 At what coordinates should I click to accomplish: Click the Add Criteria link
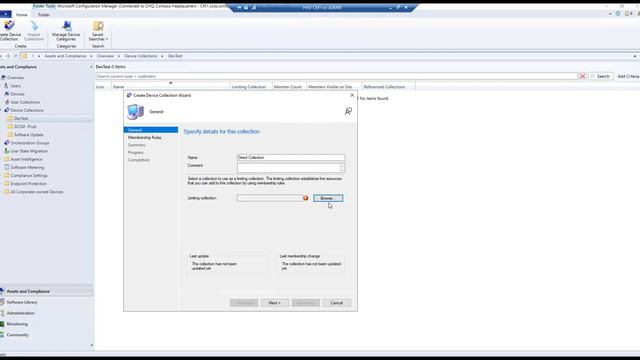628,76
